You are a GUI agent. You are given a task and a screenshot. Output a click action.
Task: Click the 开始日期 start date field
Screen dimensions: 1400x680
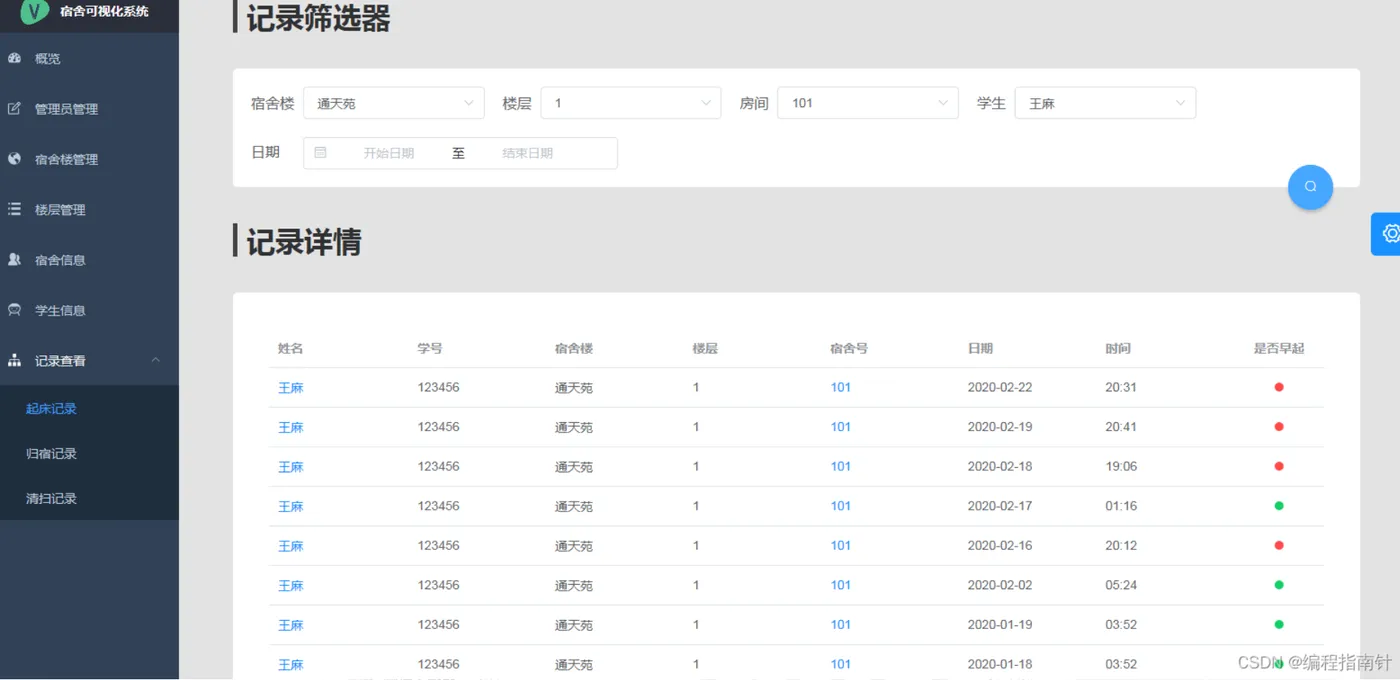(x=388, y=153)
